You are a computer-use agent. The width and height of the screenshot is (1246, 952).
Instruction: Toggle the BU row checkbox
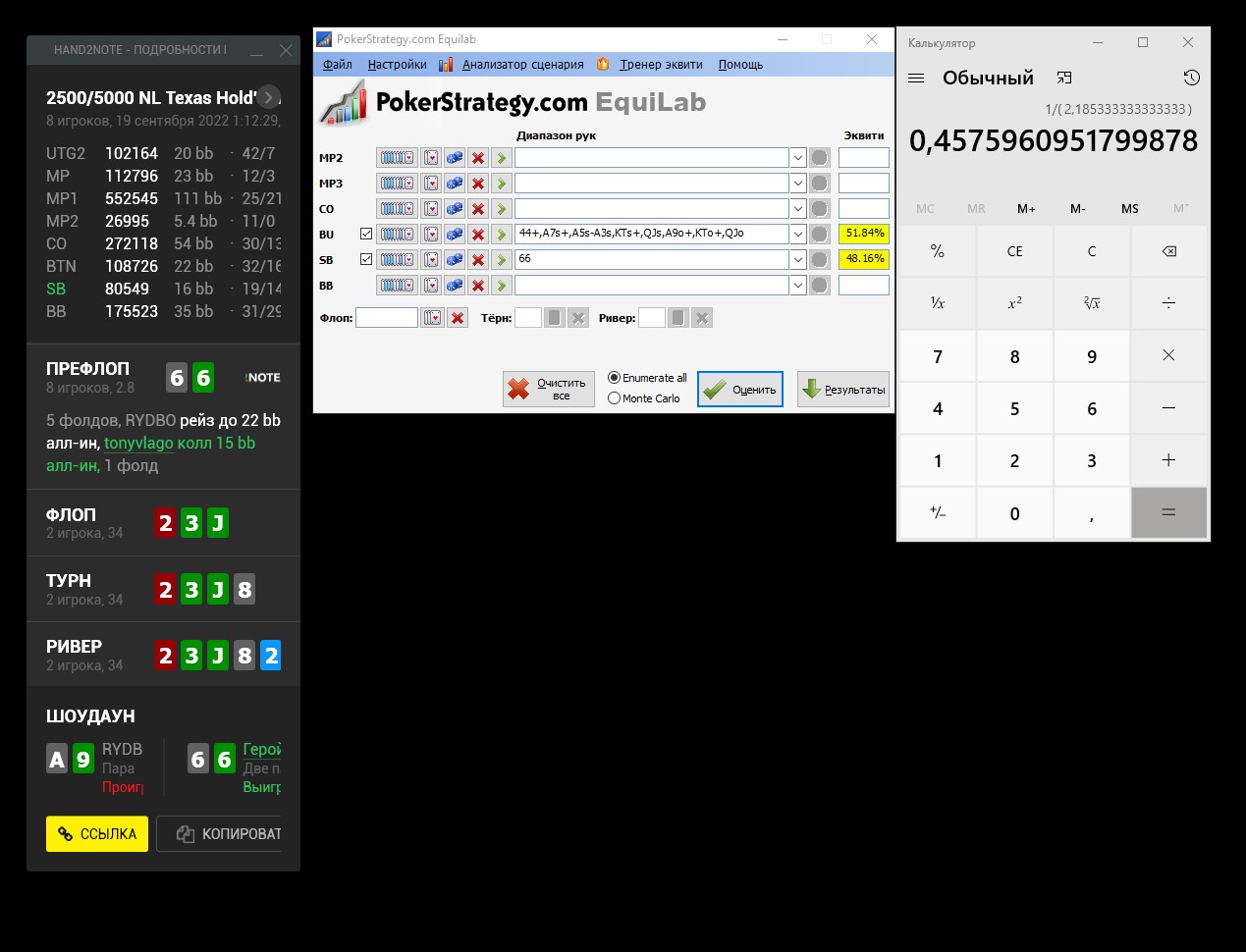point(366,235)
